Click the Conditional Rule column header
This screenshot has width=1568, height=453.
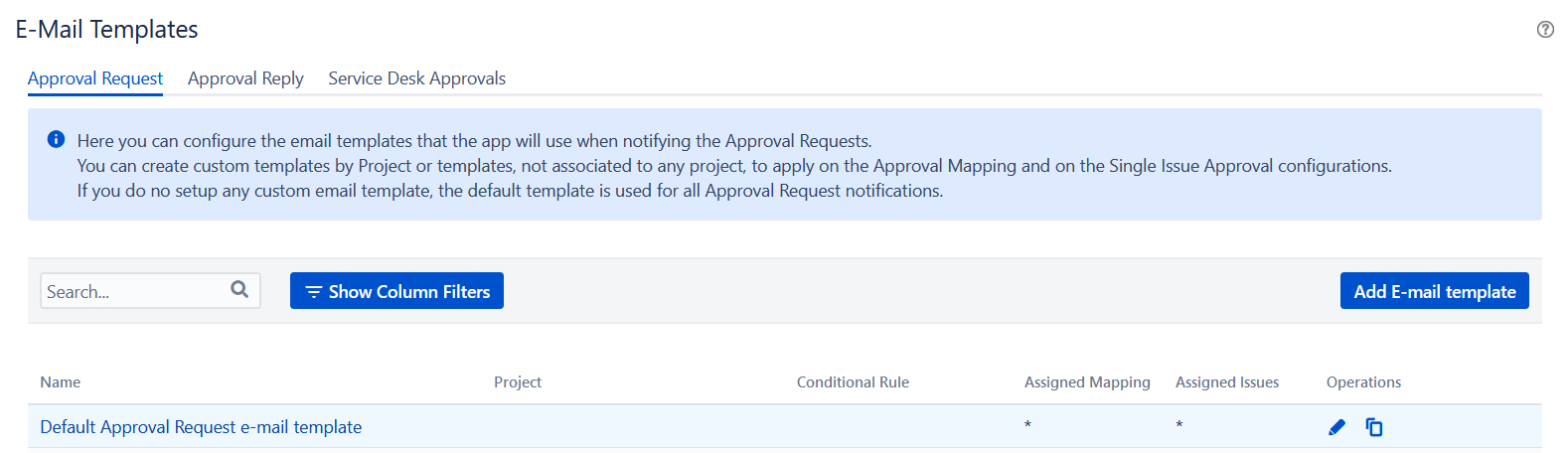pyautogui.click(x=853, y=382)
